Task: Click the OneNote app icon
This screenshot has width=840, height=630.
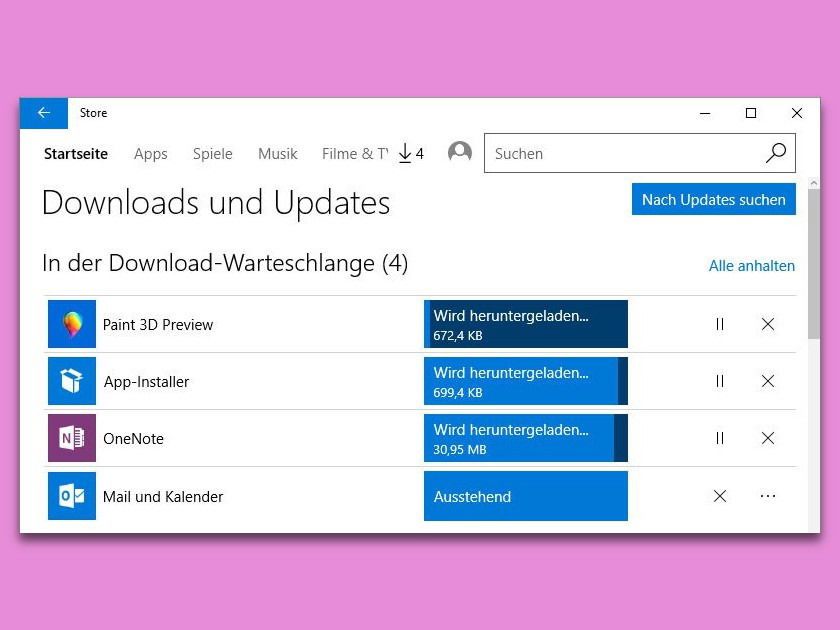Action: pyautogui.click(x=72, y=438)
